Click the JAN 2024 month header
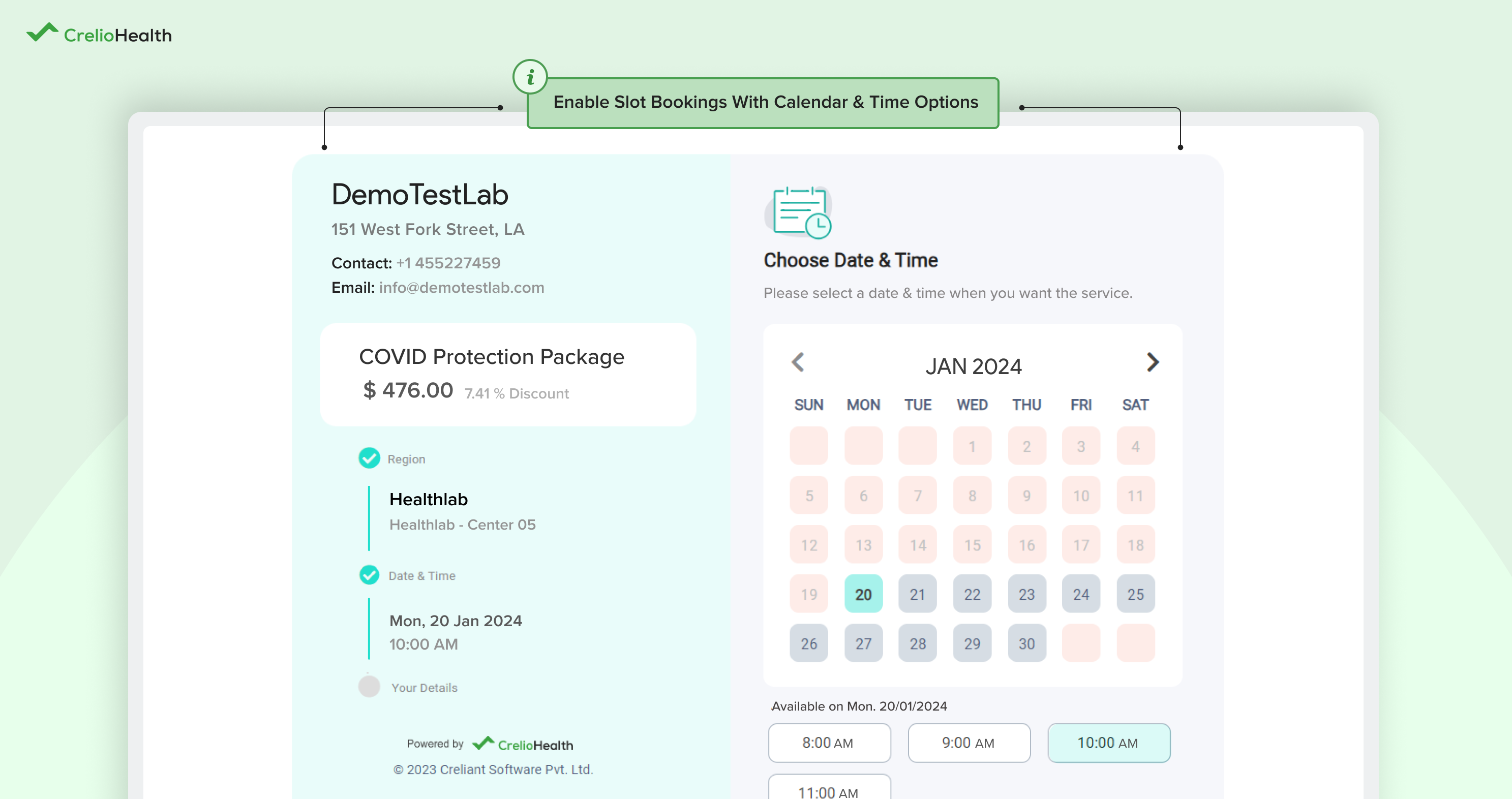The height and width of the screenshot is (799, 1512). coord(974,365)
